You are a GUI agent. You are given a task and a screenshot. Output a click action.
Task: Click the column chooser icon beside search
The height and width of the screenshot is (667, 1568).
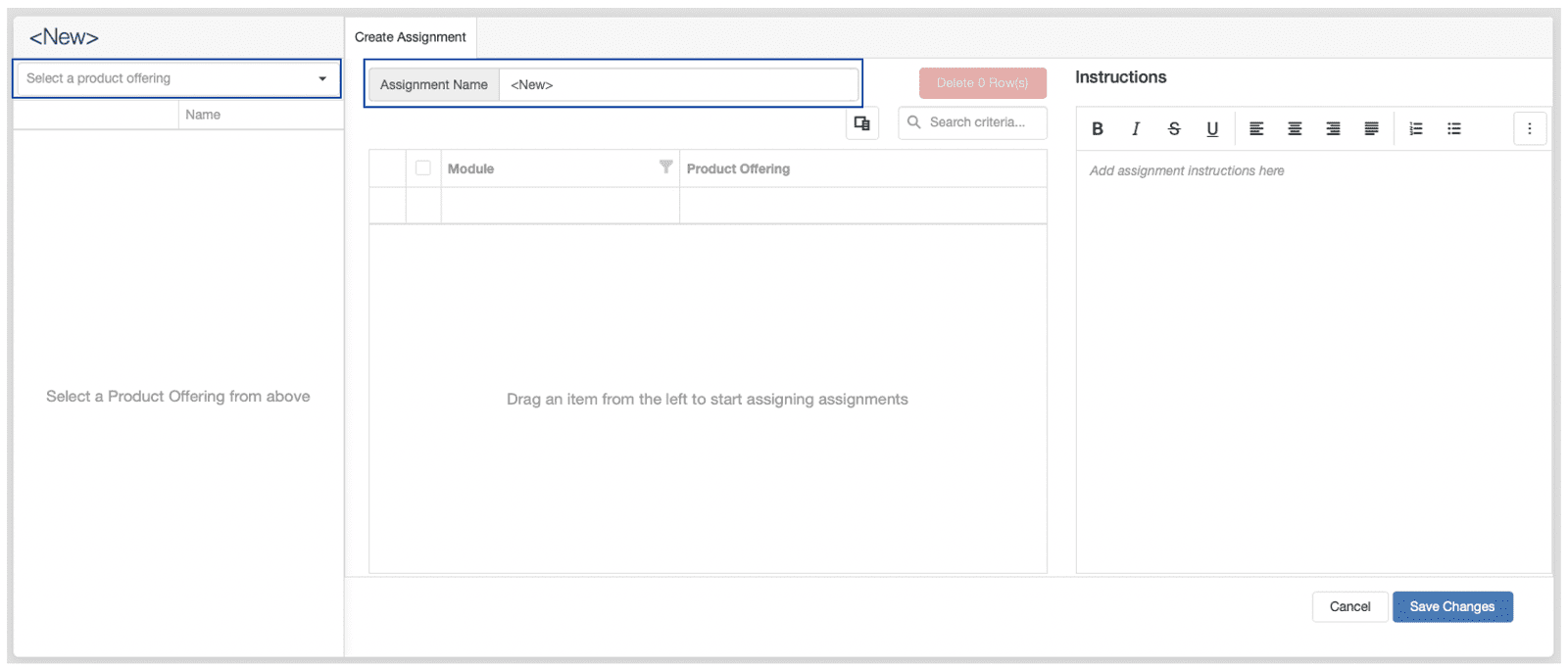(x=862, y=123)
